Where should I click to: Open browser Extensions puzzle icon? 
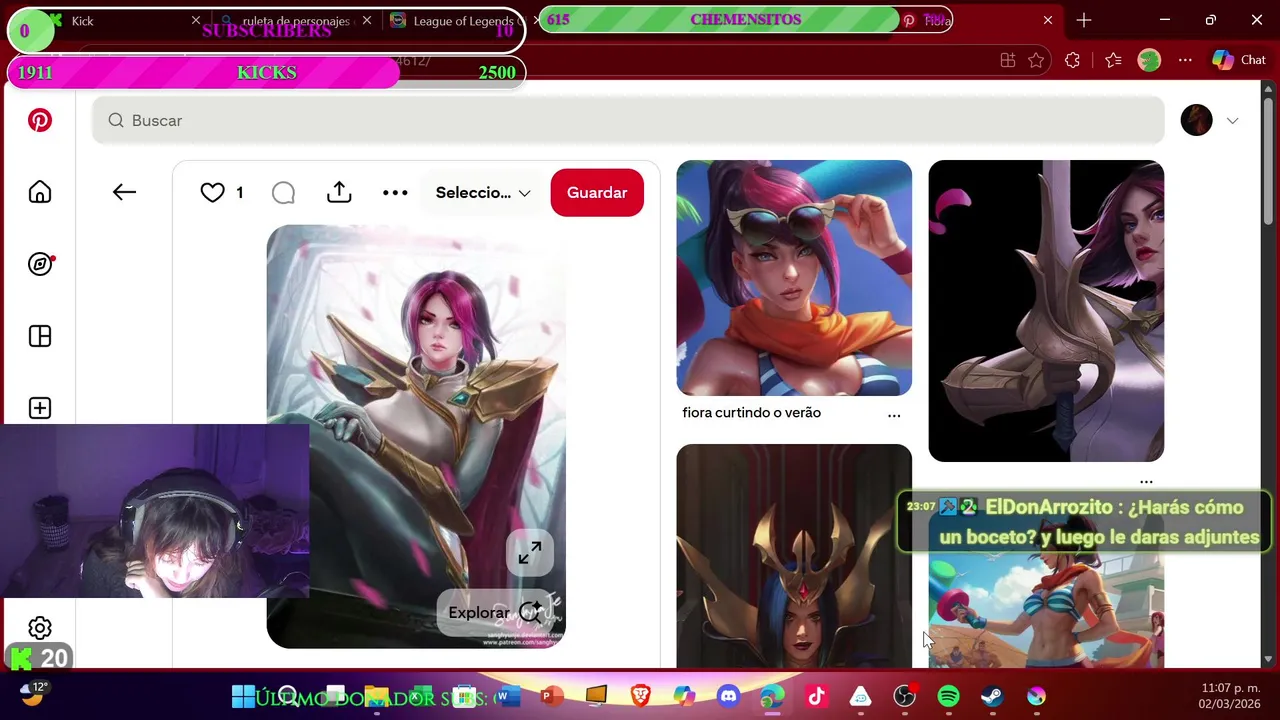coord(1072,60)
